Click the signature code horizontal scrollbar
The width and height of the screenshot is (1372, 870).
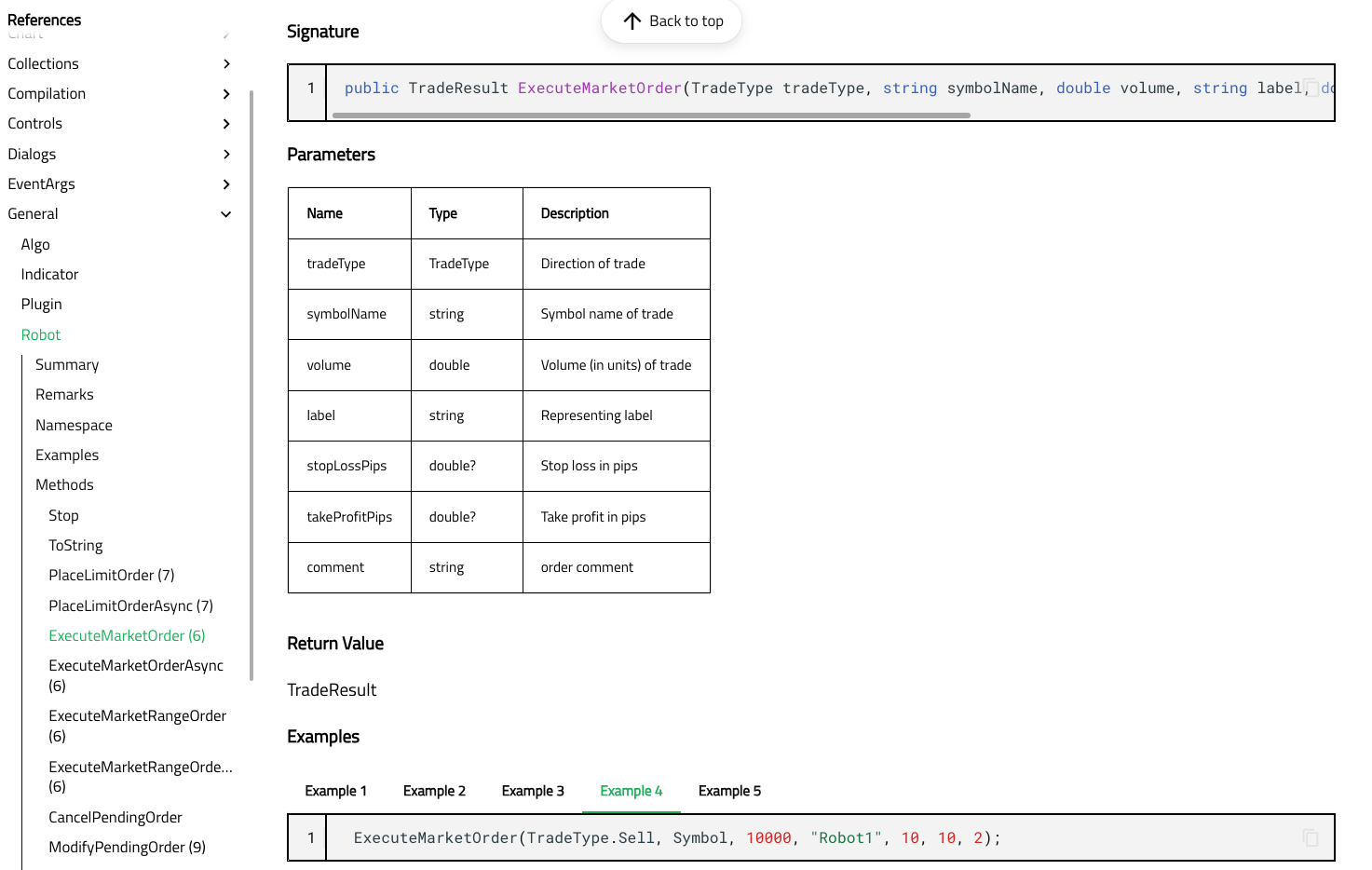(651, 116)
